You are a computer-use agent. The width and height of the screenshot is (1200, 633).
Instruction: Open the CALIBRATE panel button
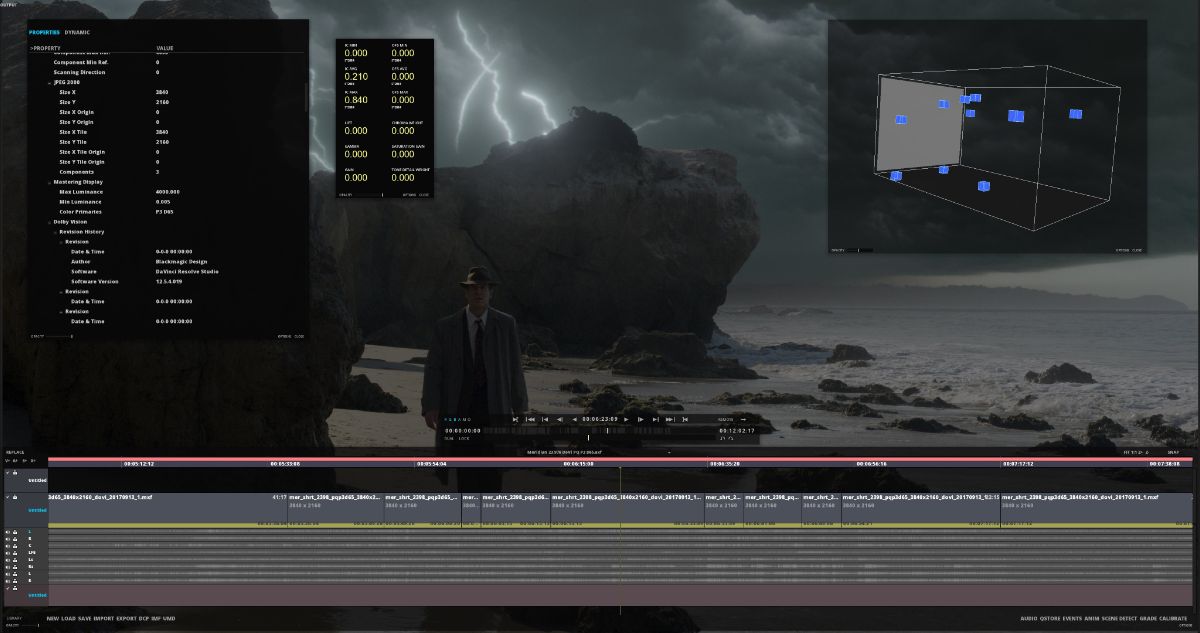point(1173,619)
